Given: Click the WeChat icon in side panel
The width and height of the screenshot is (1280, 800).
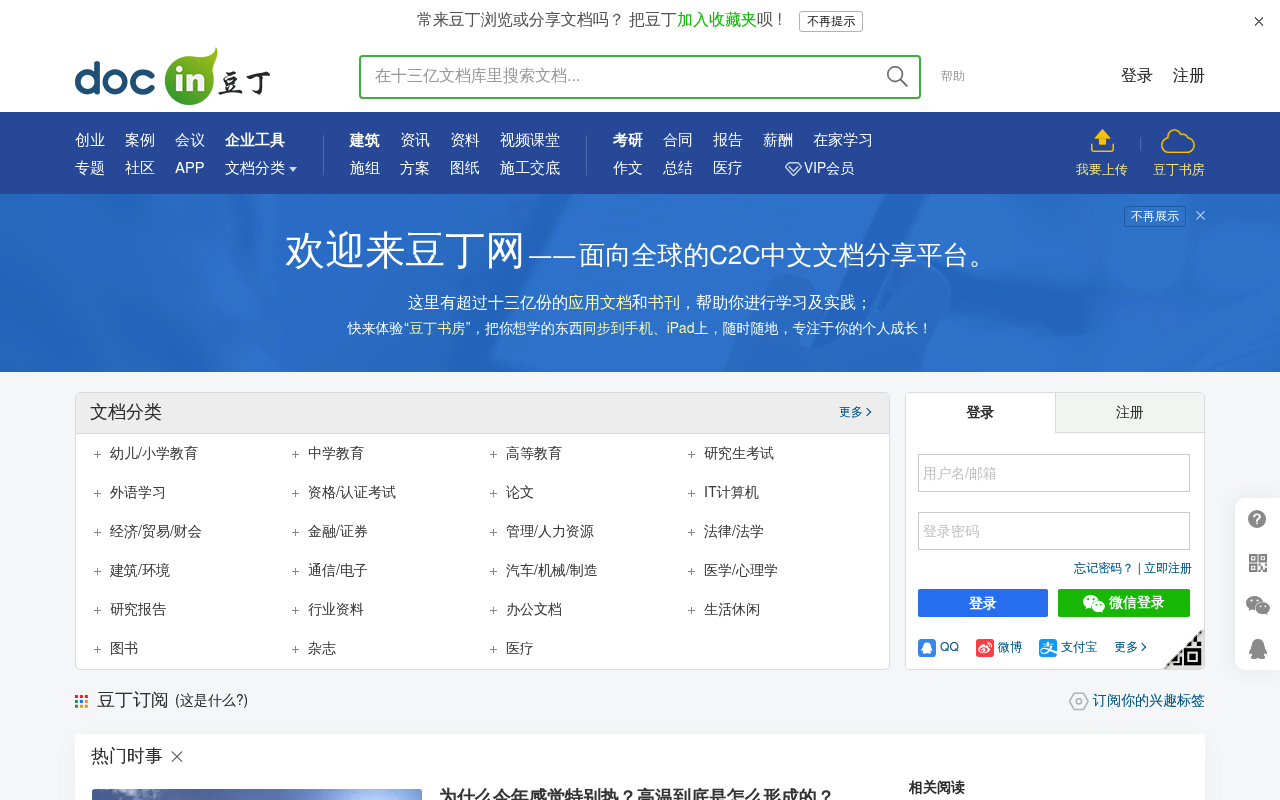Looking at the screenshot, I should (x=1258, y=605).
